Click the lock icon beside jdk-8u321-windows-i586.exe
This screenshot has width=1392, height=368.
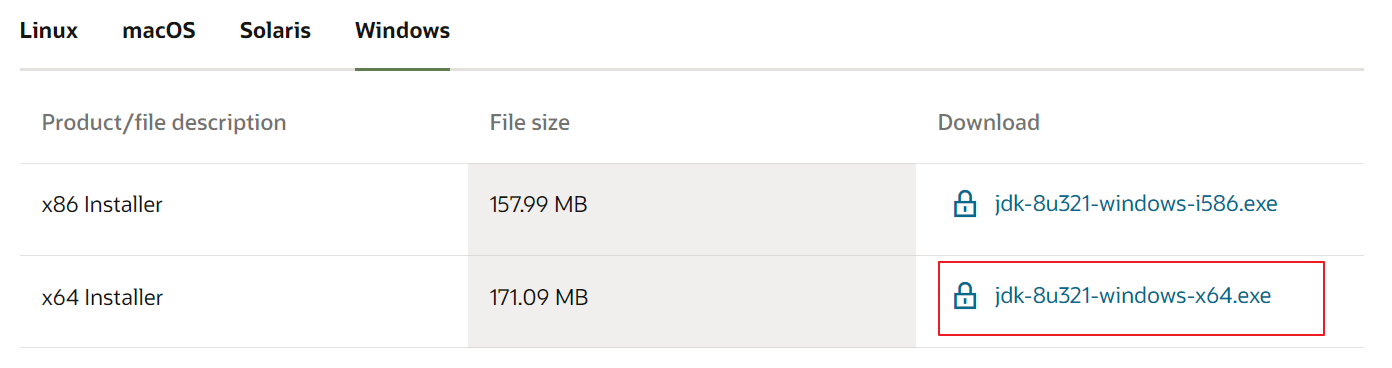click(x=964, y=205)
